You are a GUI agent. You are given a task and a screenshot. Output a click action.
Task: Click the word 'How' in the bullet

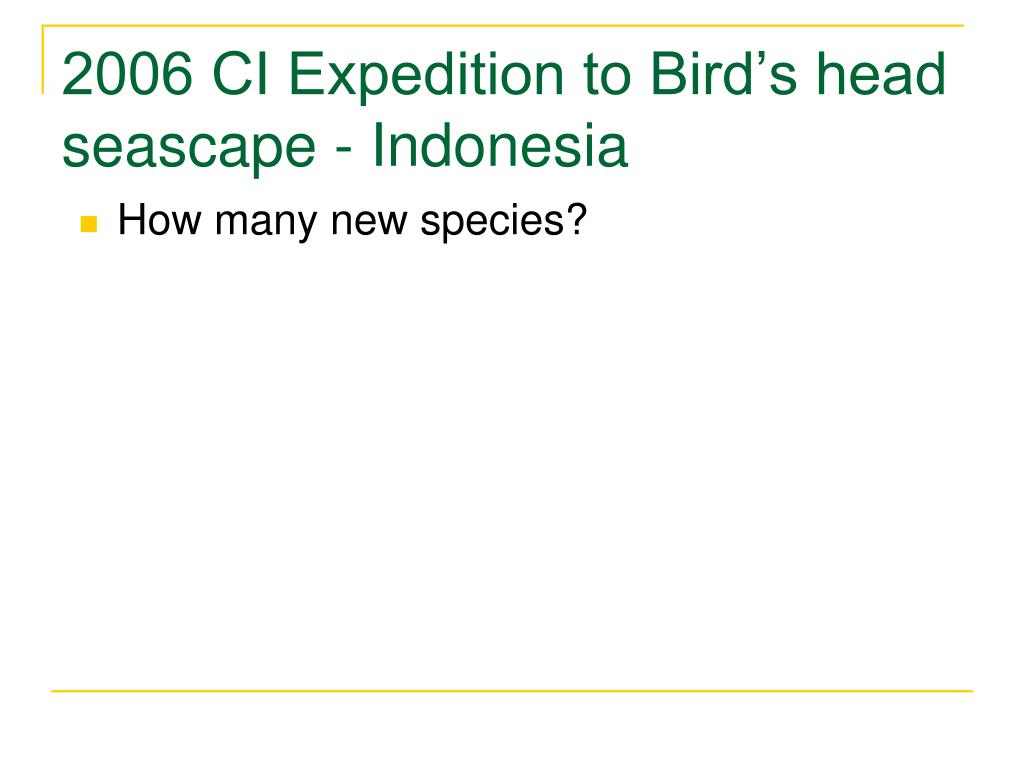pos(159,219)
